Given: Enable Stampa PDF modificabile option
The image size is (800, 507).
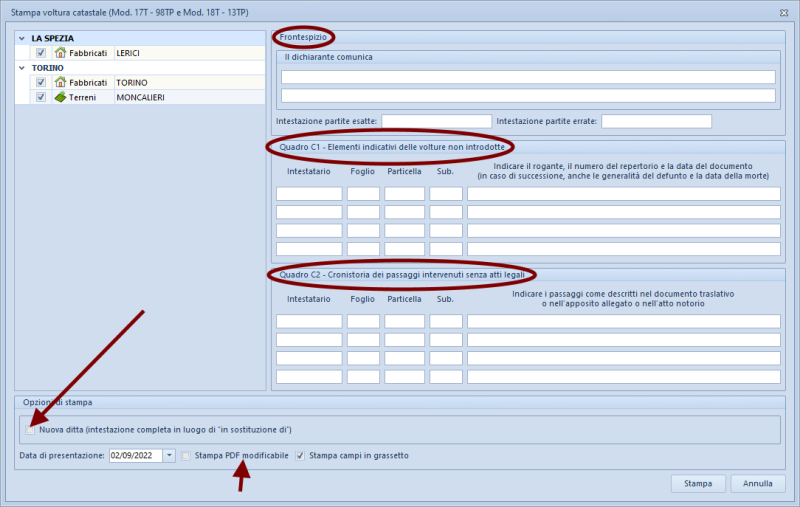Looking at the screenshot, I should (x=186, y=455).
